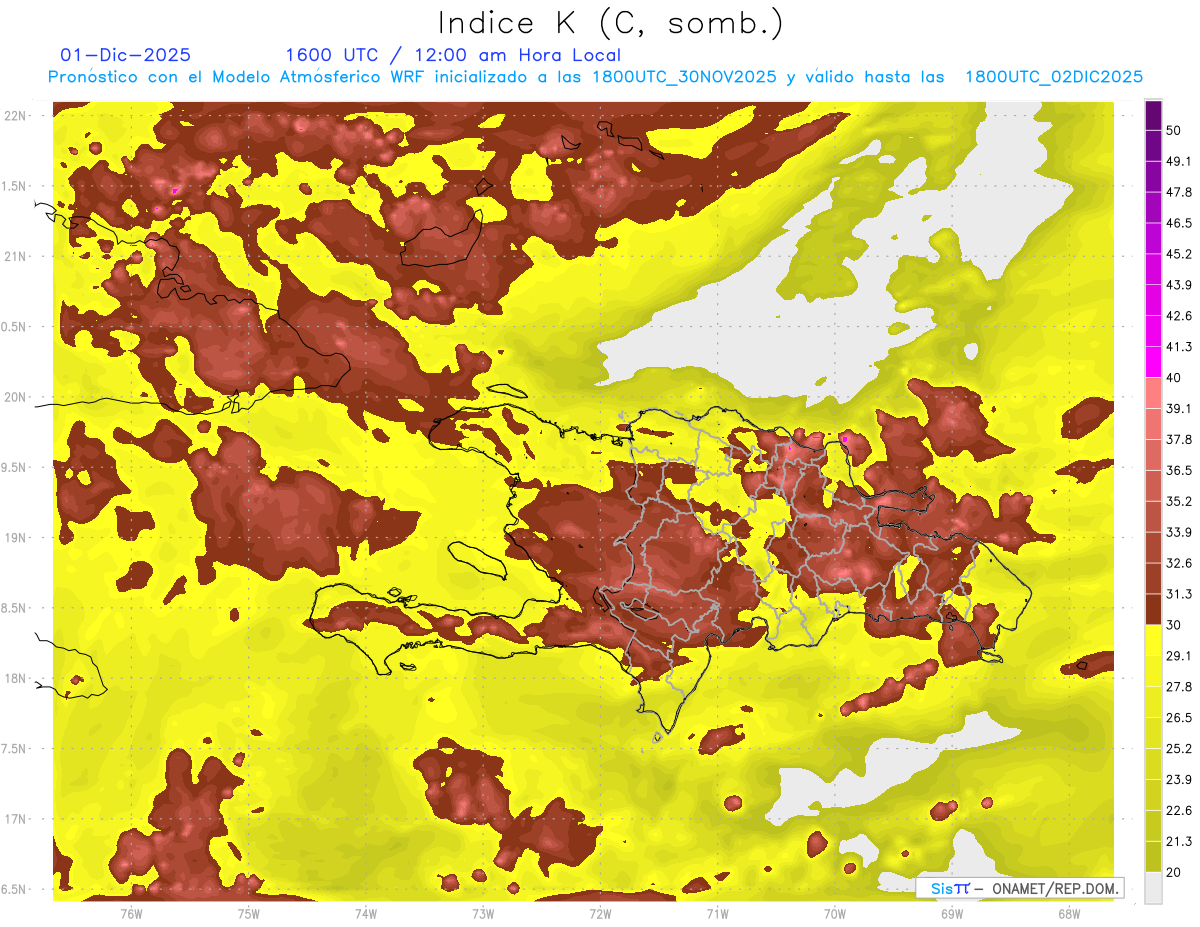Click the '17N' latitude label

[x=15, y=819]
